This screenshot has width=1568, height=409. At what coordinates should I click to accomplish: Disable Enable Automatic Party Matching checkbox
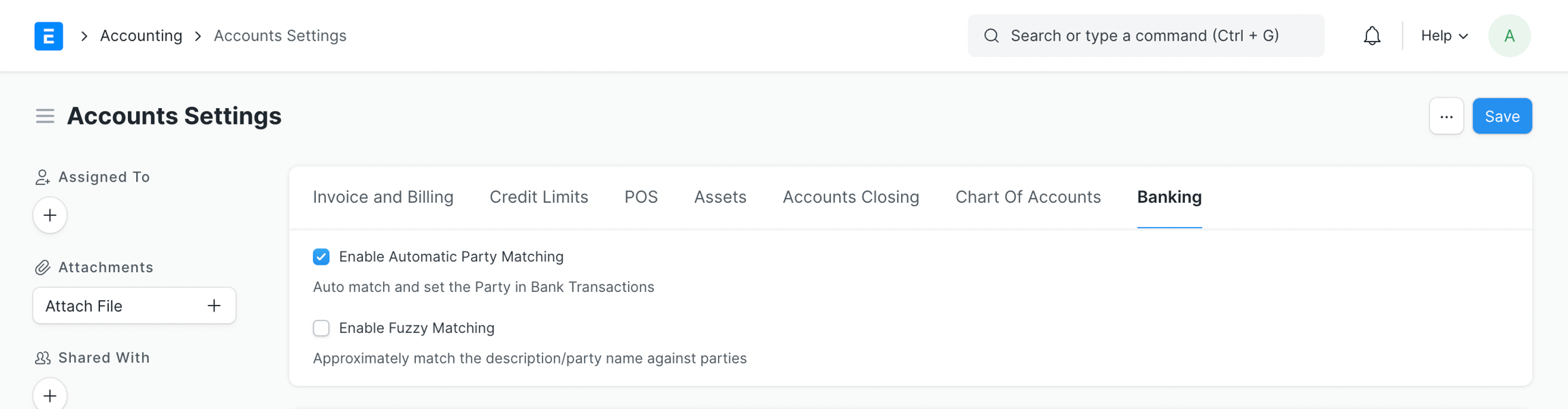click(x=321, y=257)
